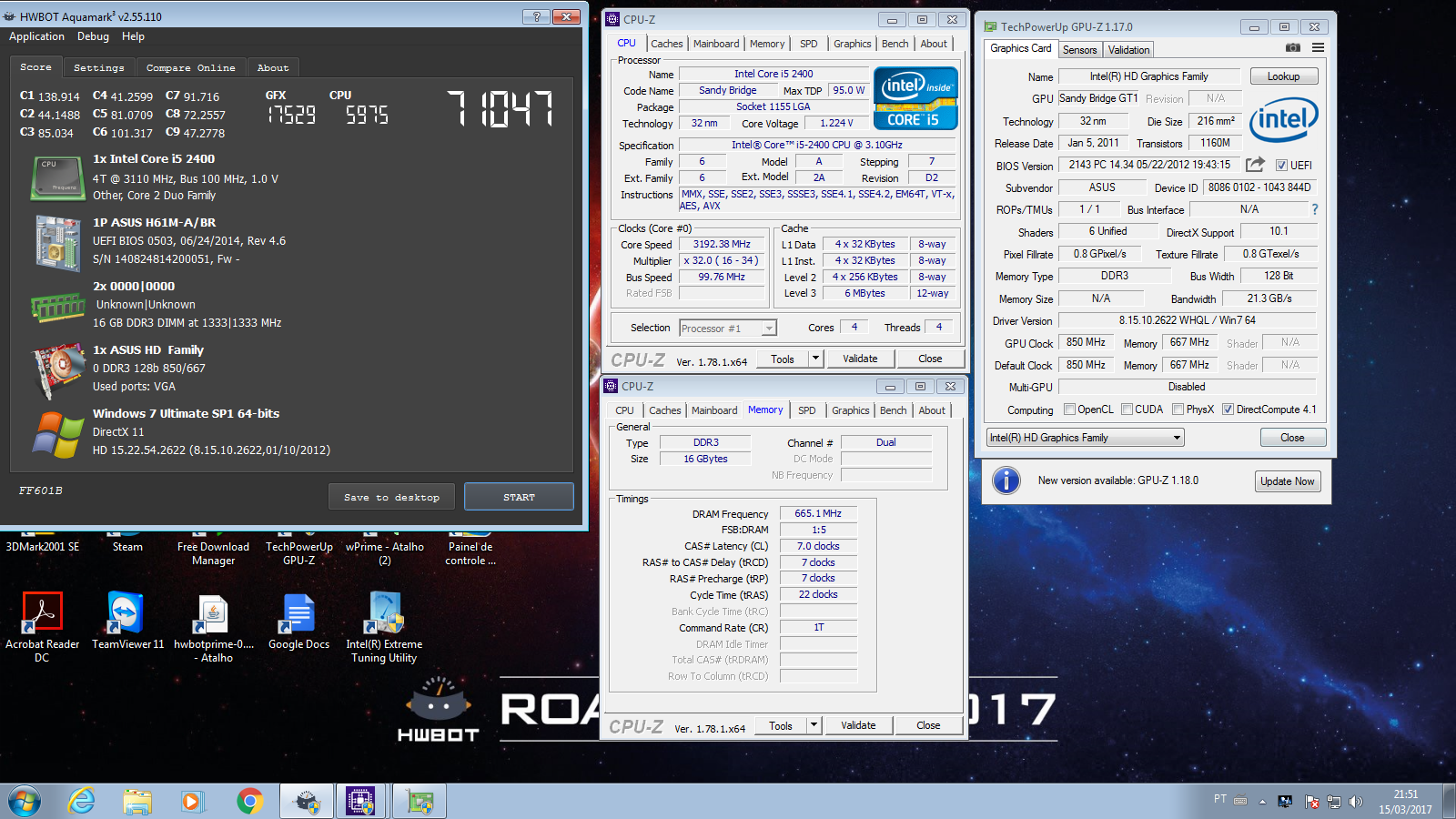Click the Close button in GPU-Z
This screenshot has height=819, width=1456.
coord(1292,438)
